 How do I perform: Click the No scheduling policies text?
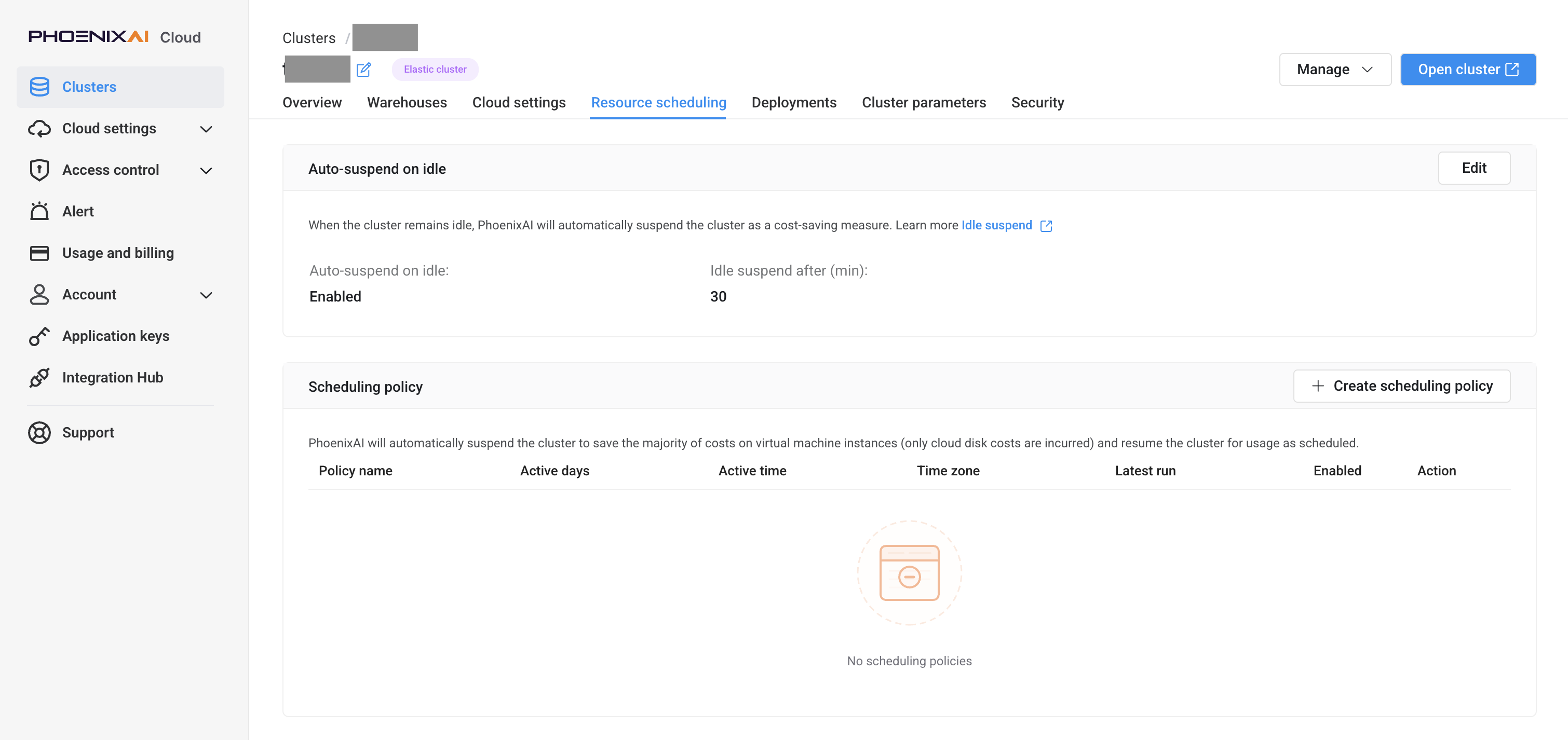[910, 661]
